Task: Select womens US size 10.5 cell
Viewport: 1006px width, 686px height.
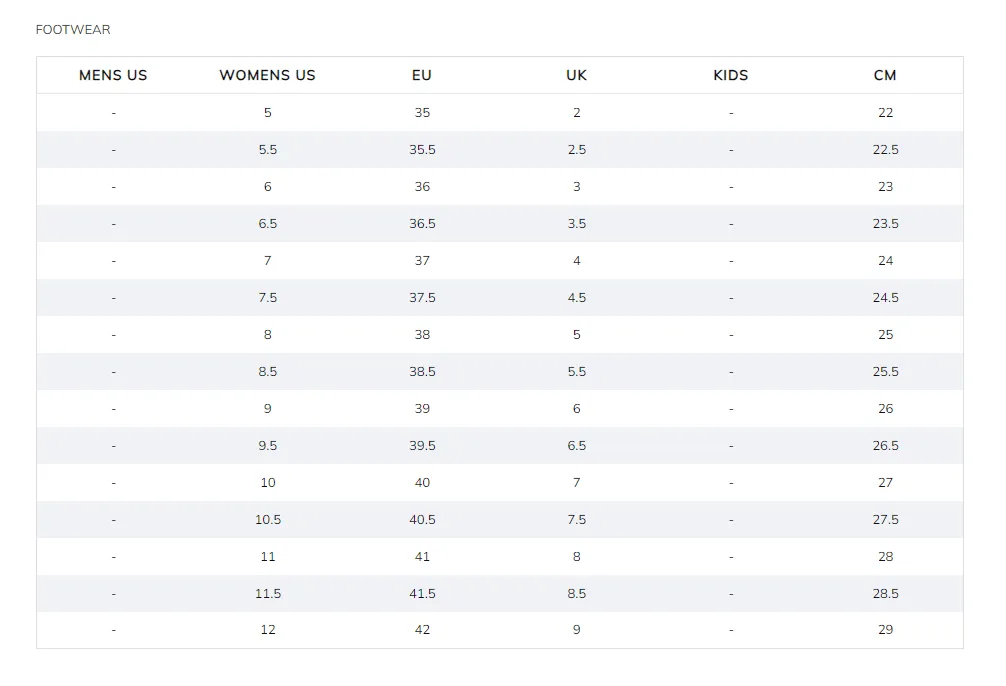Action: 268,520
